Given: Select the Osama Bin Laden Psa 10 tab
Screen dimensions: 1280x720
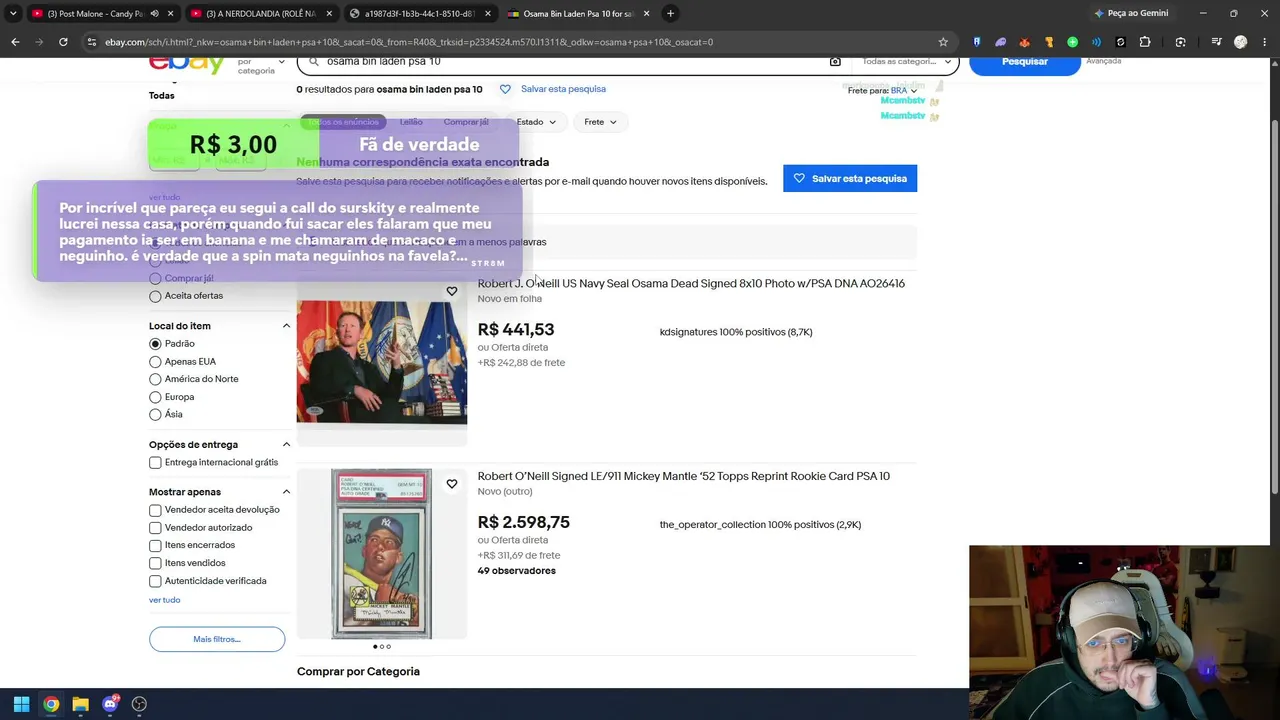Looking at the screenshot, I should (x=578, y=13).
